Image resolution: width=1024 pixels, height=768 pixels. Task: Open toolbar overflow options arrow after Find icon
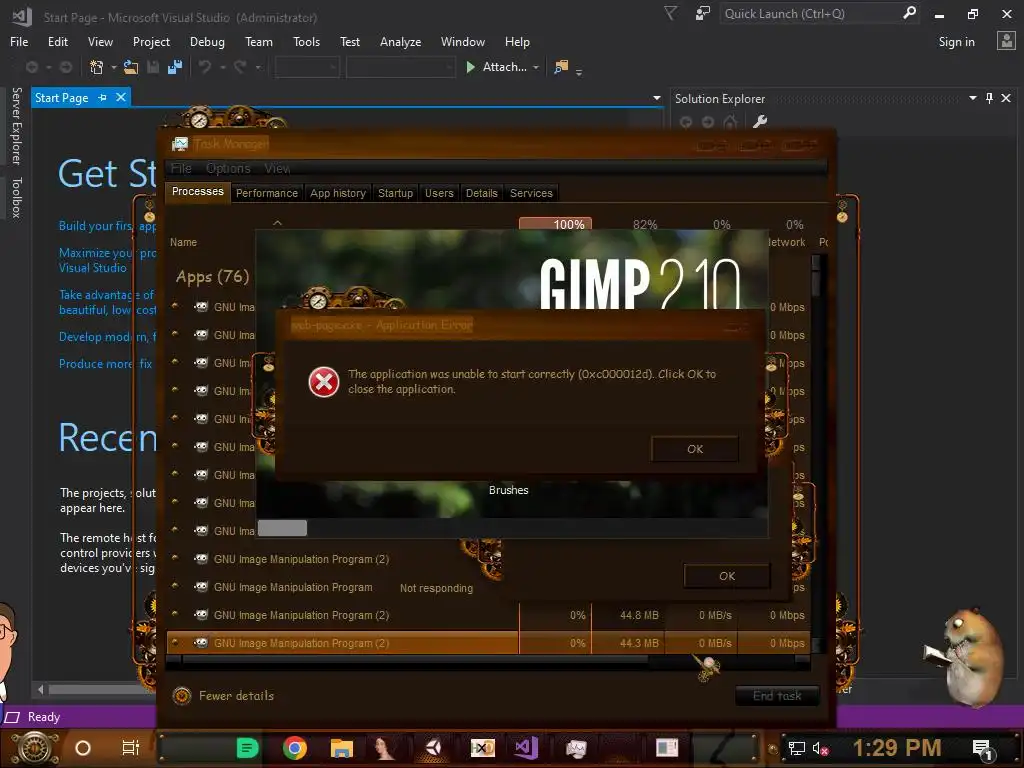[x=579, y=71]
